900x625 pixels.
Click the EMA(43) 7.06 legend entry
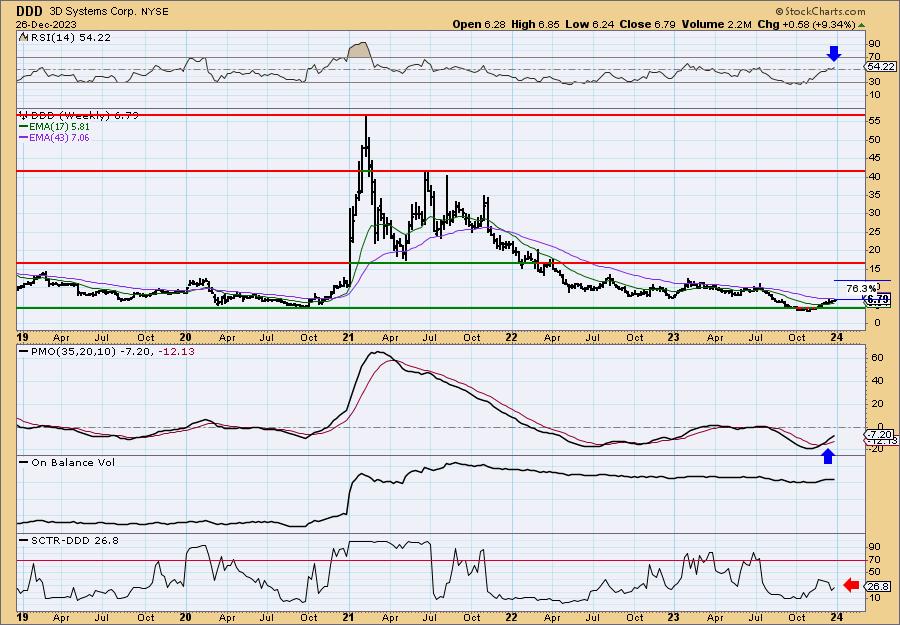tap(55, 138)
